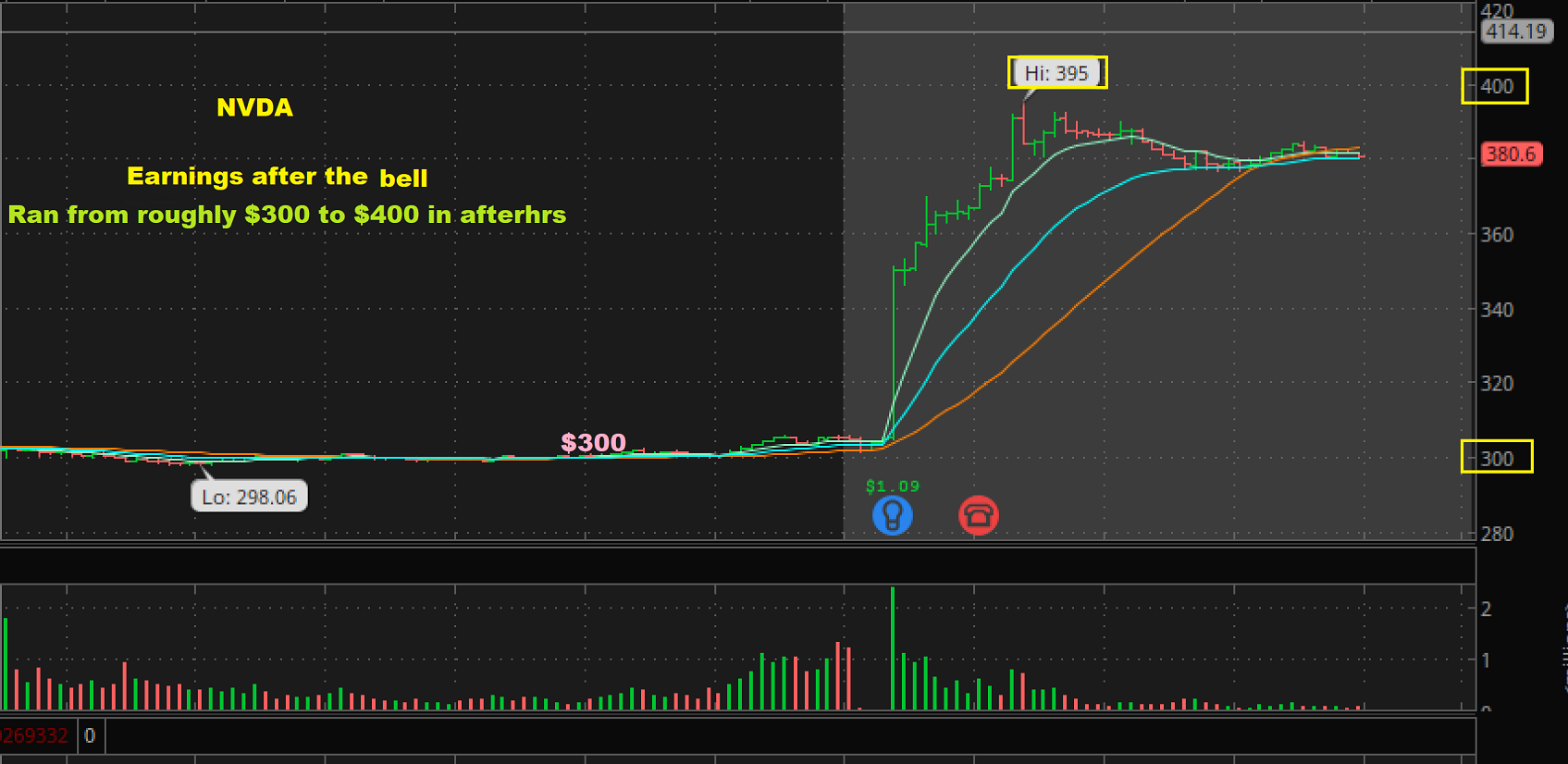Click the 280 price axis label
Image resolution: width=1568 pixels, height=764 pixels.
point(1497,534)
